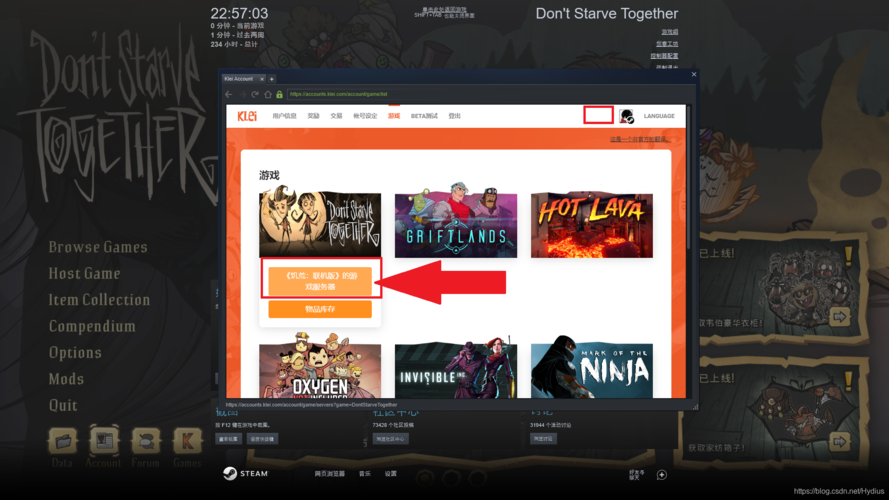Image resolution: width=889 pixels, height=500 pixels.
Task: Select Compendium in game menu
Action: [x=92, y=326]
